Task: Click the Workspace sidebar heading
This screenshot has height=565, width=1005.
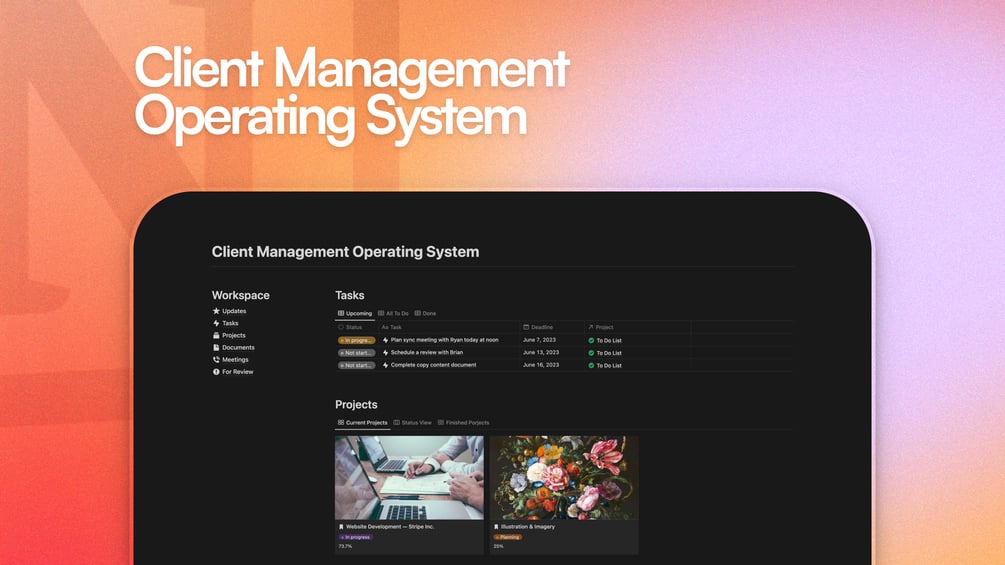Action: click(240, 295)
